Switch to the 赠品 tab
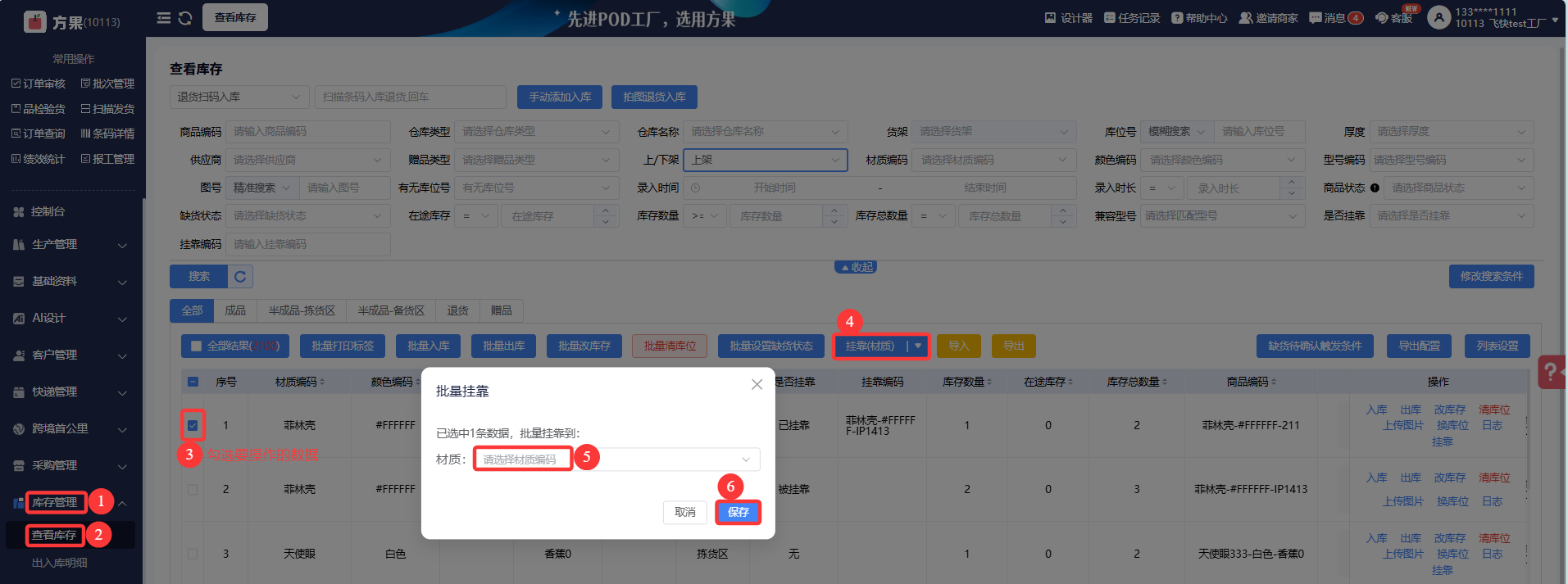The width and height of the screenshot is (1568, 584). 501,310
